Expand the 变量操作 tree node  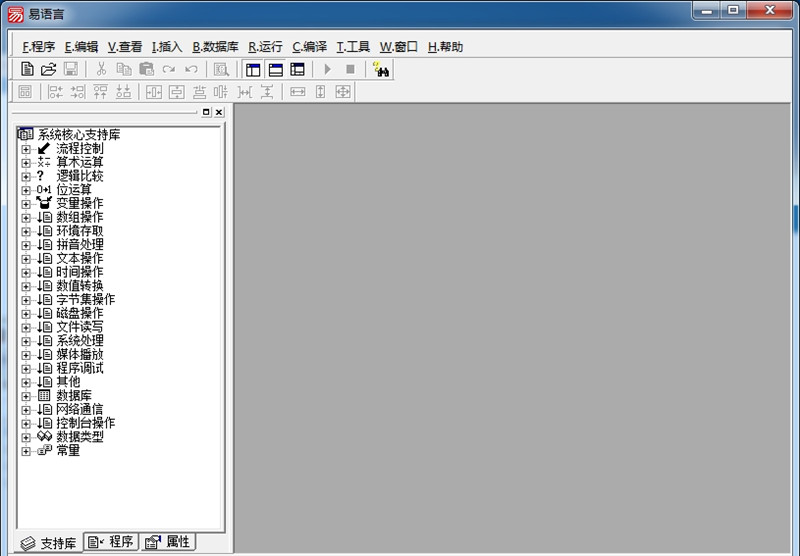pos(26,204)
